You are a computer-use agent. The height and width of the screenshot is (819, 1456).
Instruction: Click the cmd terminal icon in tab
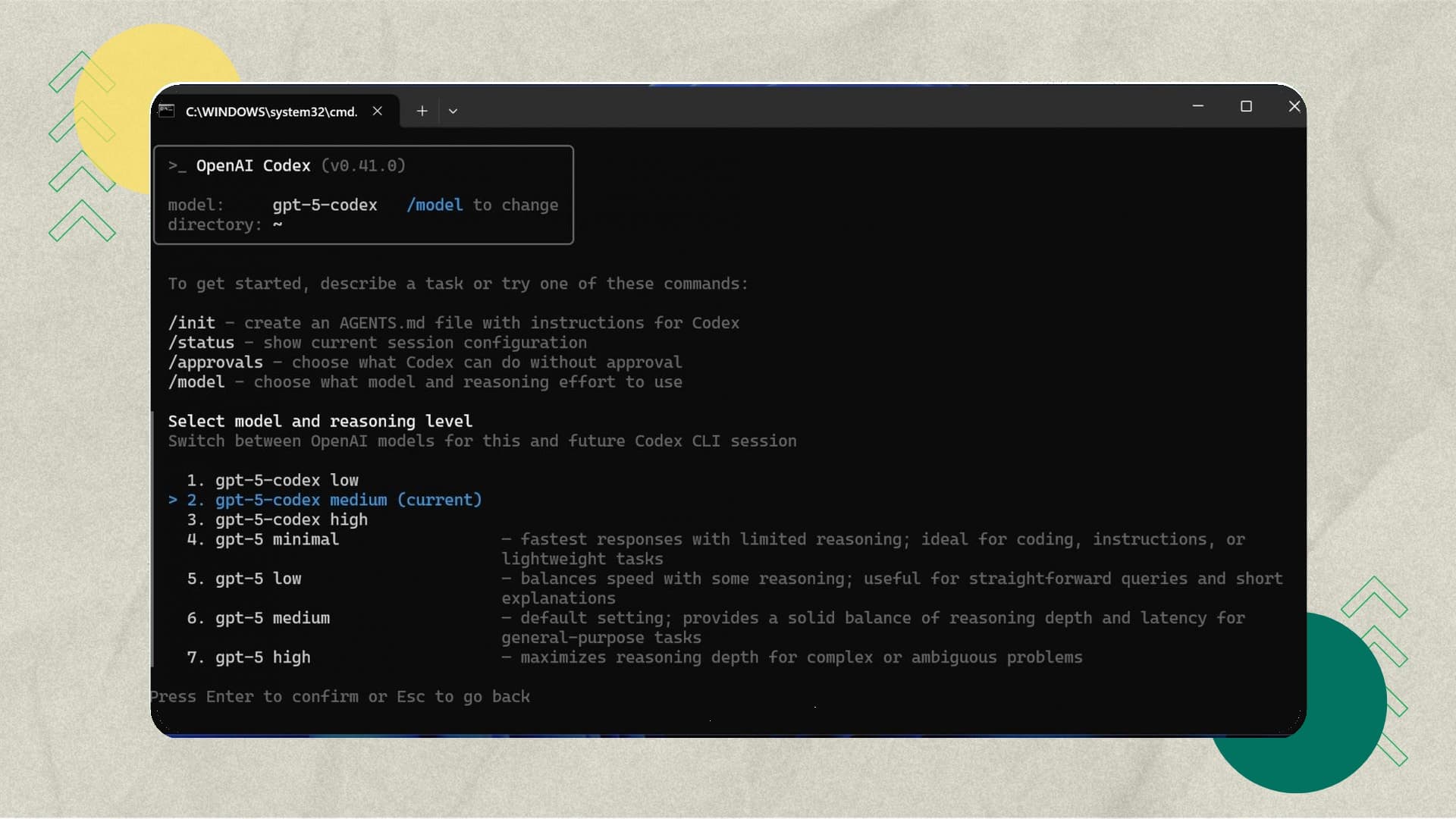pos(167,111)
